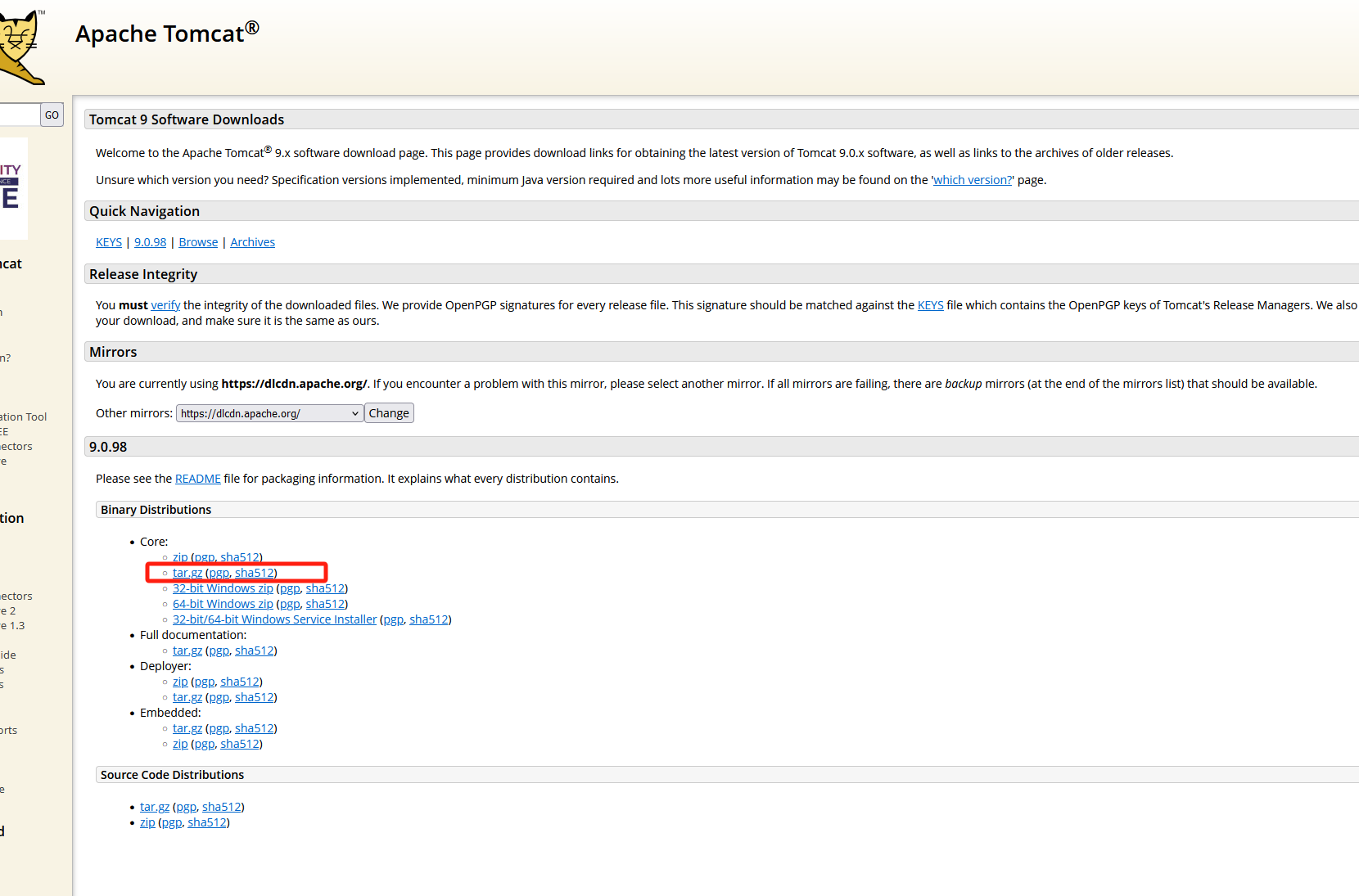Jump to 9.0.98 in Quick Navigation

click(x=150, y=242)
